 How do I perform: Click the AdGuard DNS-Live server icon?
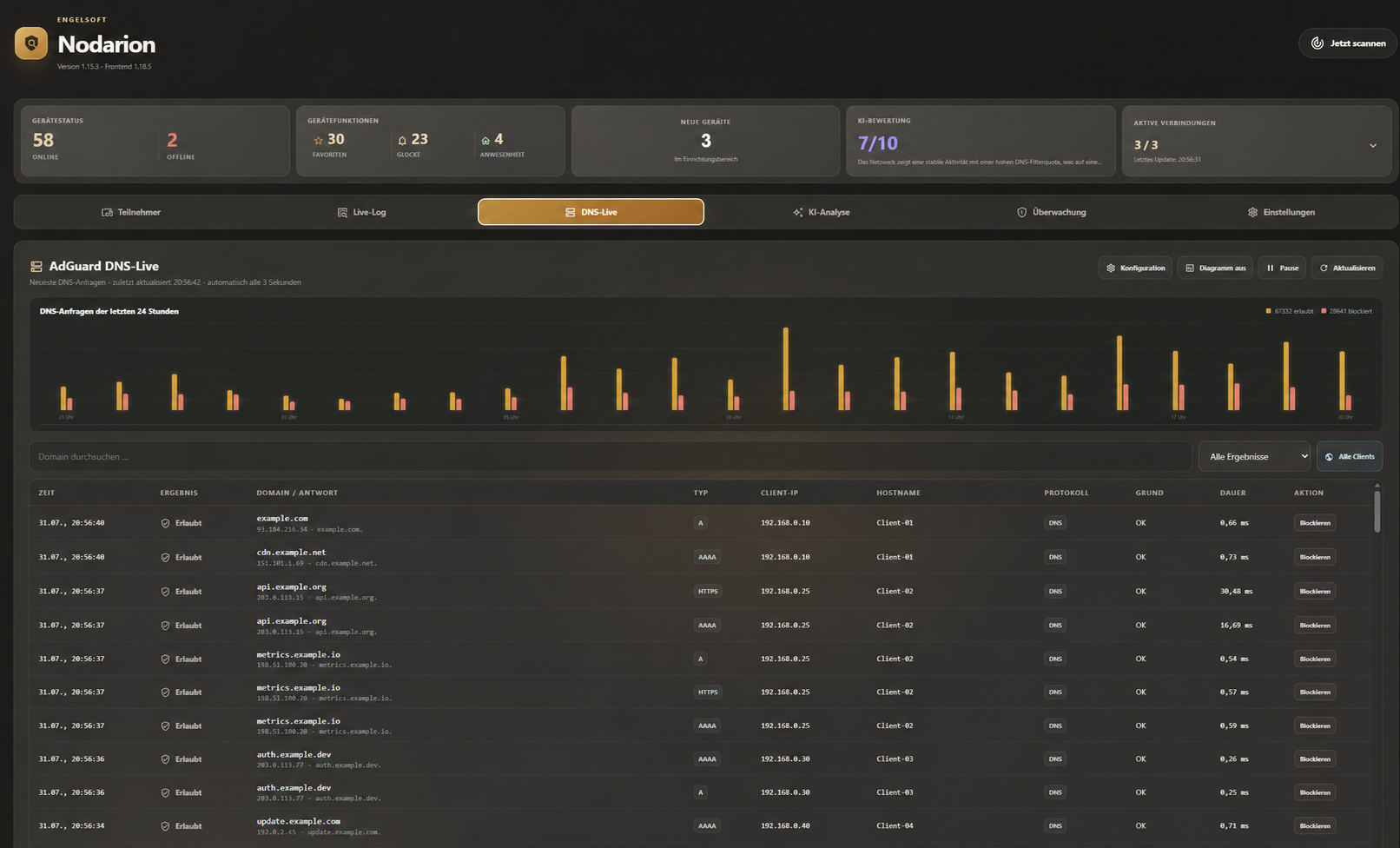point(36,267)
